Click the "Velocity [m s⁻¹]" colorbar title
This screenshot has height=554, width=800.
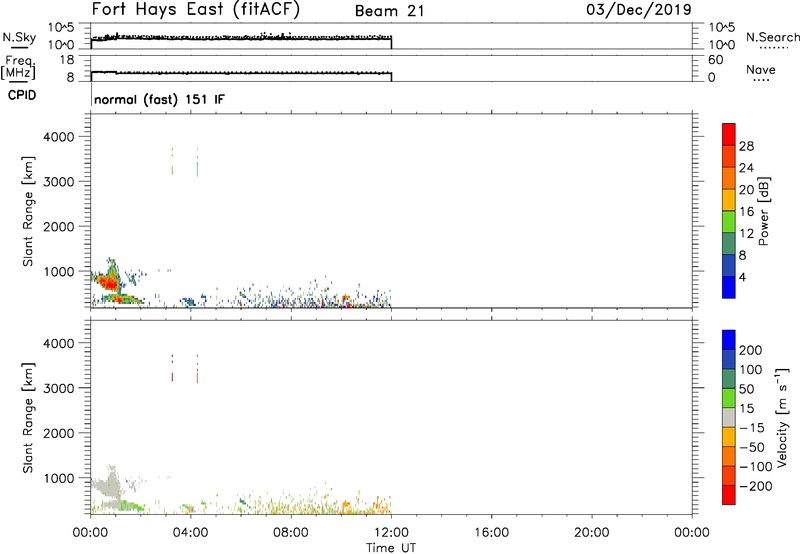click(782, 417)
